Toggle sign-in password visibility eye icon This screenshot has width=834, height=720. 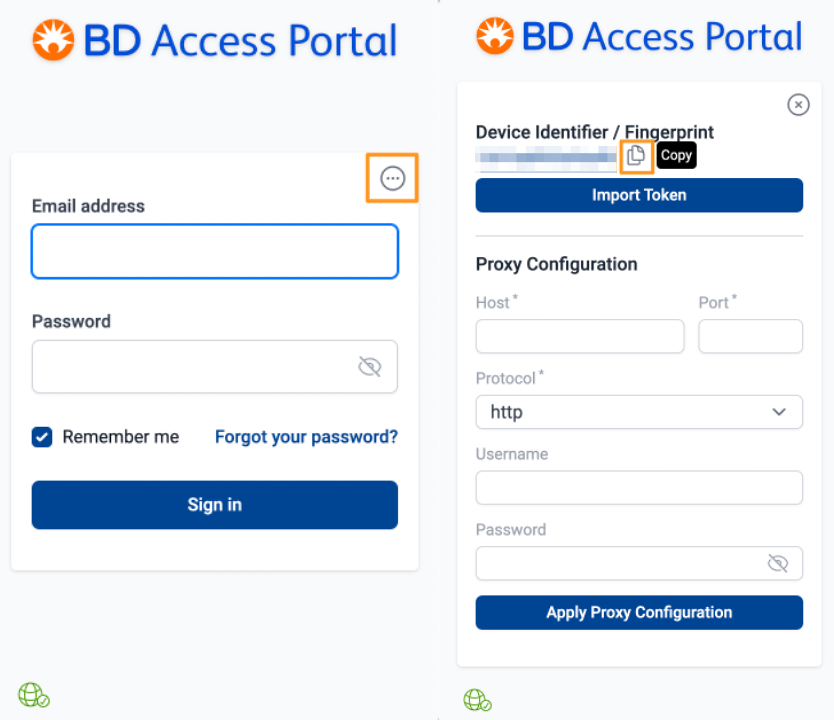click(370, 367)
